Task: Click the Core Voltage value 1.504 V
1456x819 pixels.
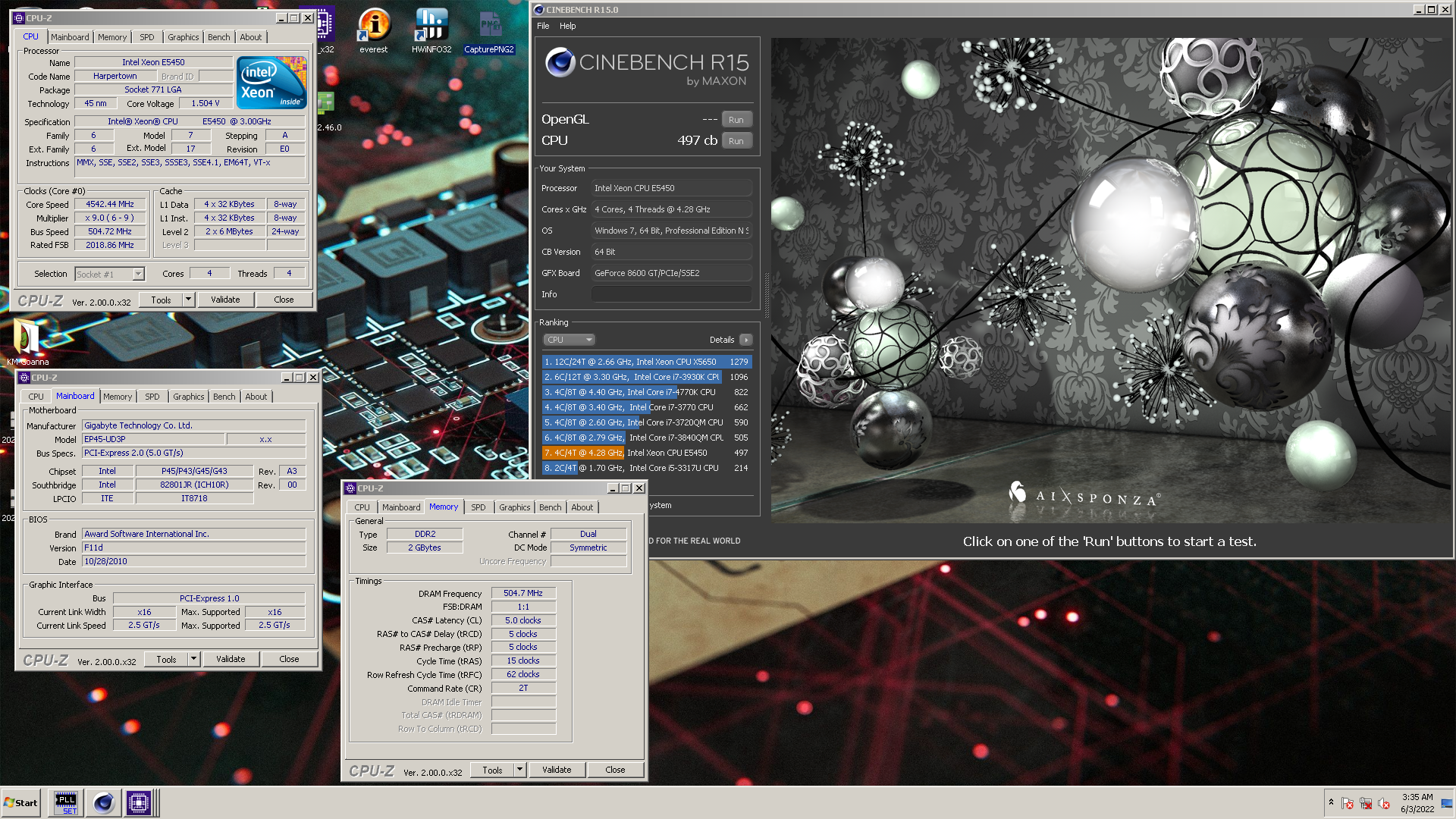Action: [206, 103]
